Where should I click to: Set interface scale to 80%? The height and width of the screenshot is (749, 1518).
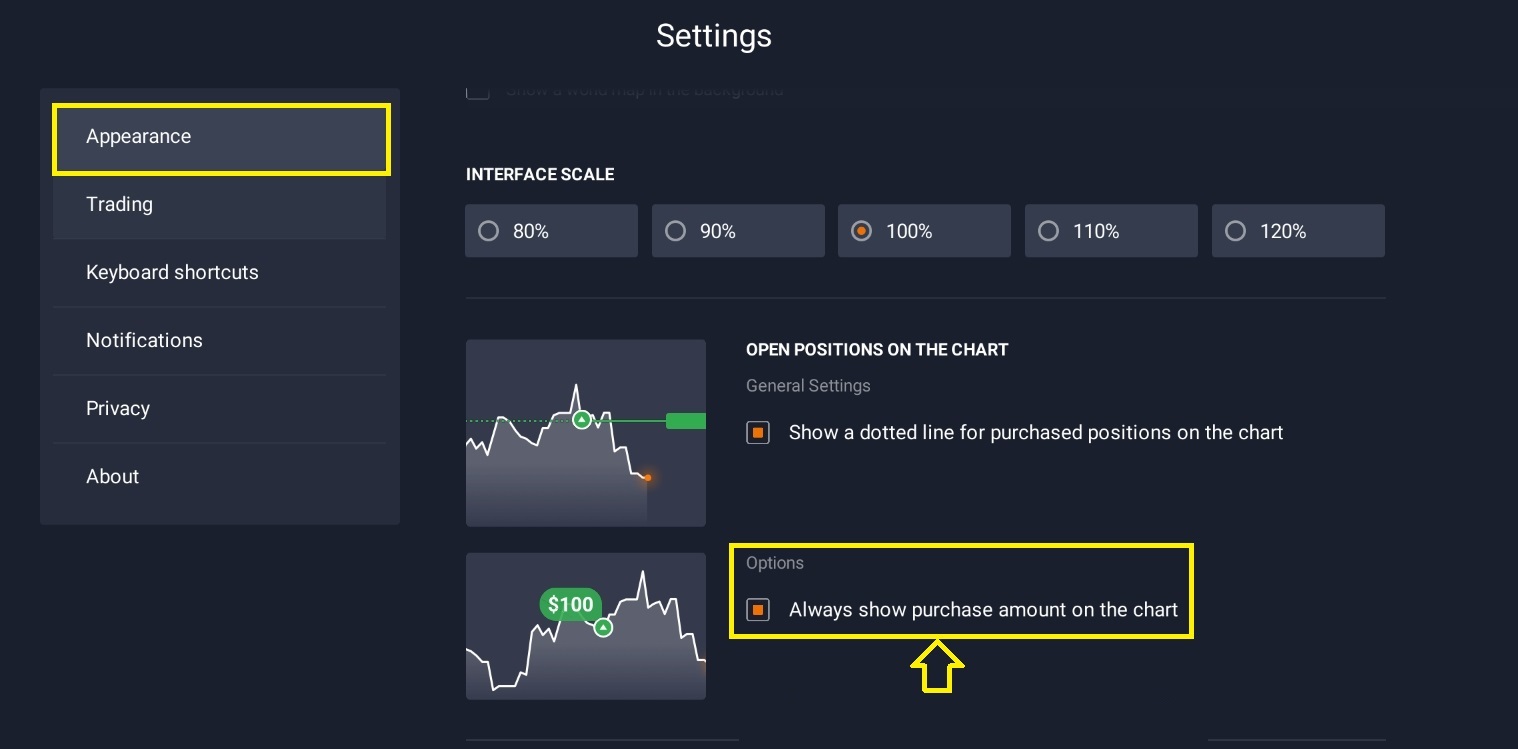point(551,231)
